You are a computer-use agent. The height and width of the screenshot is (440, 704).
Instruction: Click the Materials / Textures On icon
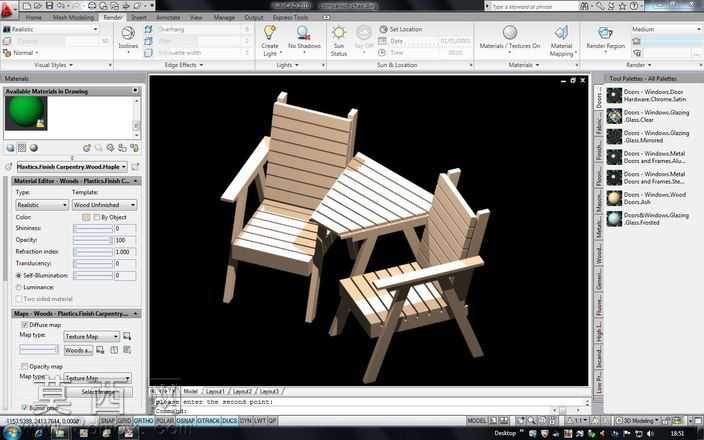[510, 33]
